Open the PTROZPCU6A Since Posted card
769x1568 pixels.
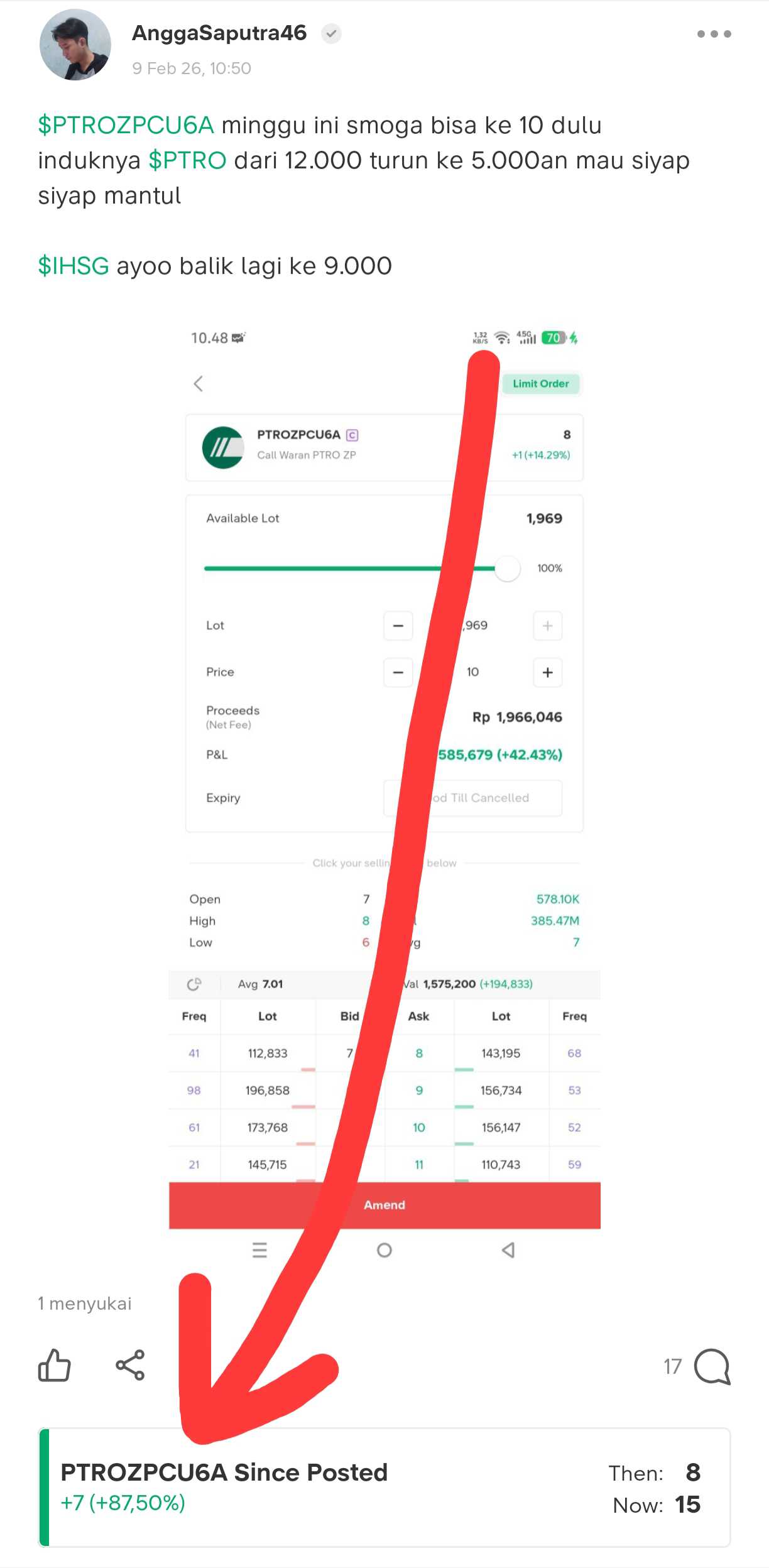[384, 1487]
